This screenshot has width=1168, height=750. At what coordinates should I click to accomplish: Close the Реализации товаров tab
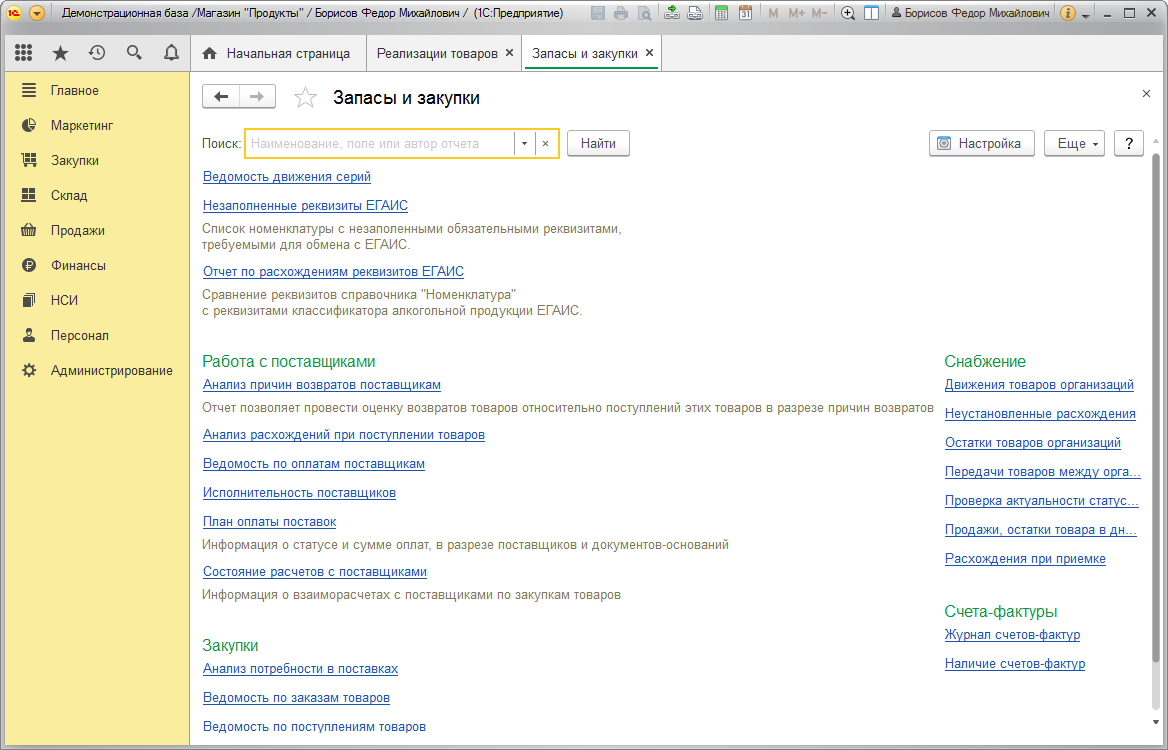click(x=510, y=53)
